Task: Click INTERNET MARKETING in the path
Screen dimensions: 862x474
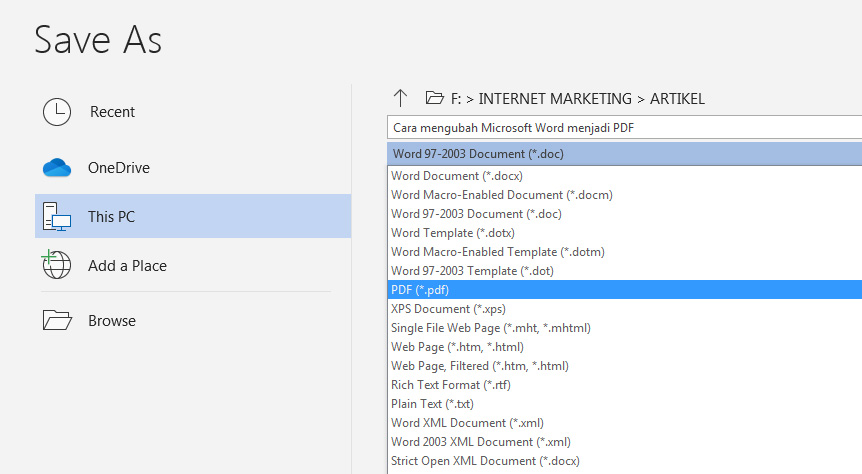Action: (x=555, y=99)
